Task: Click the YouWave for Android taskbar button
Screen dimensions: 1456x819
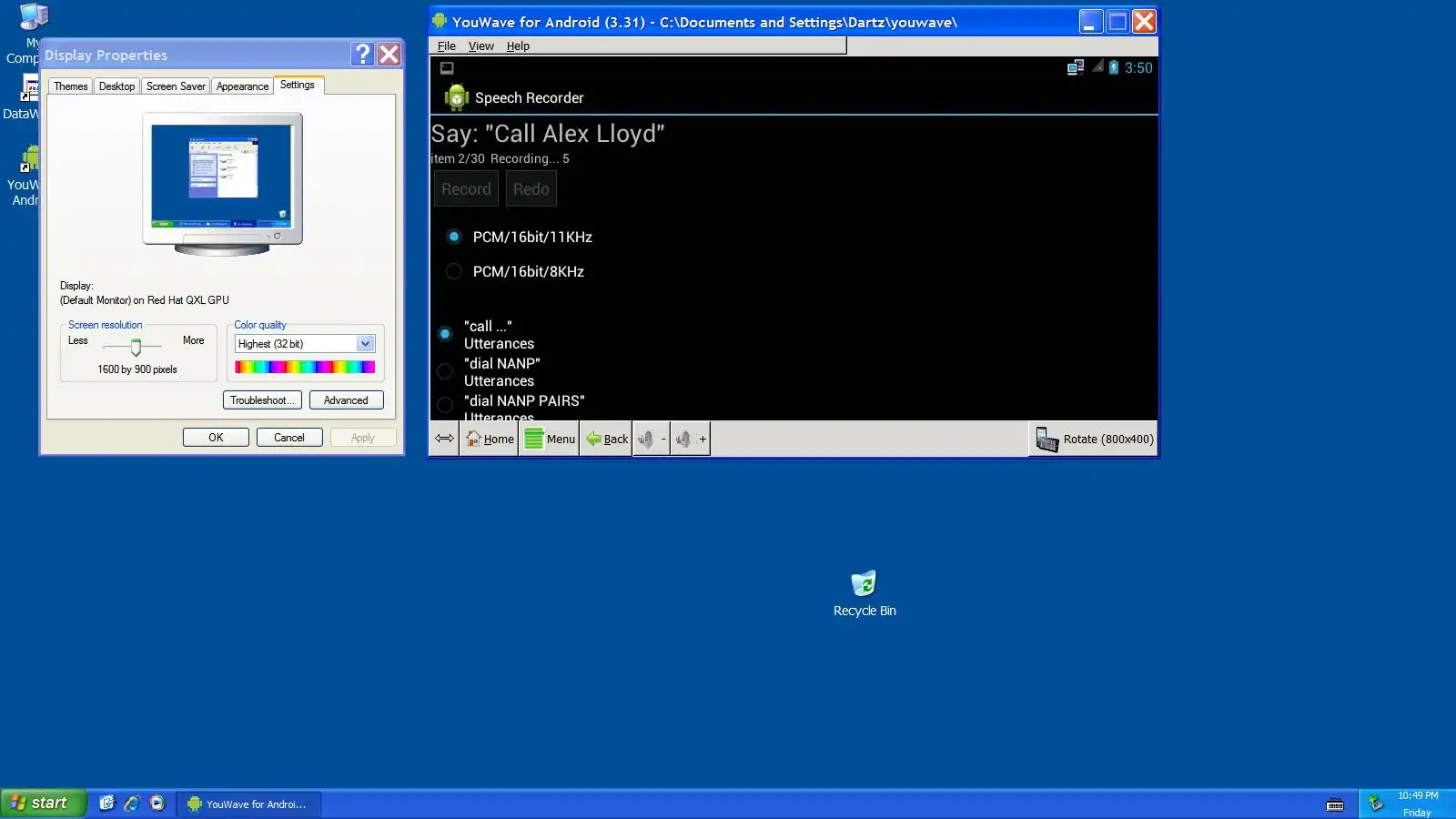Action: tap(248, 804)
